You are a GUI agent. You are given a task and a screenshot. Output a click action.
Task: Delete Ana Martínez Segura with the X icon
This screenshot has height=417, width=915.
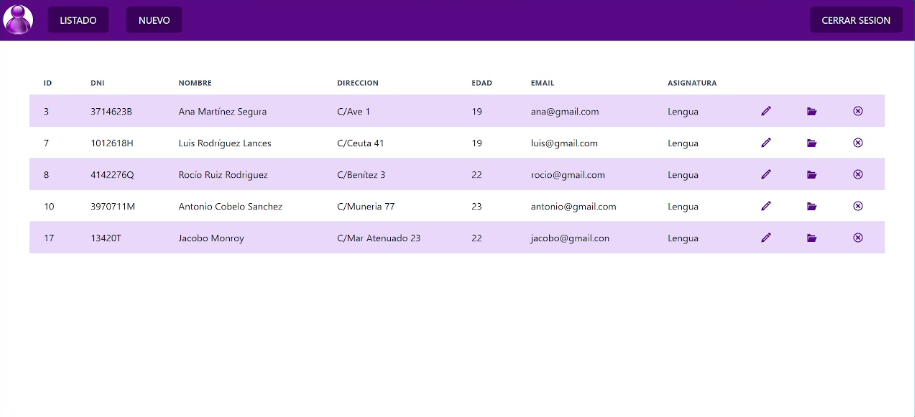(858, 111)
